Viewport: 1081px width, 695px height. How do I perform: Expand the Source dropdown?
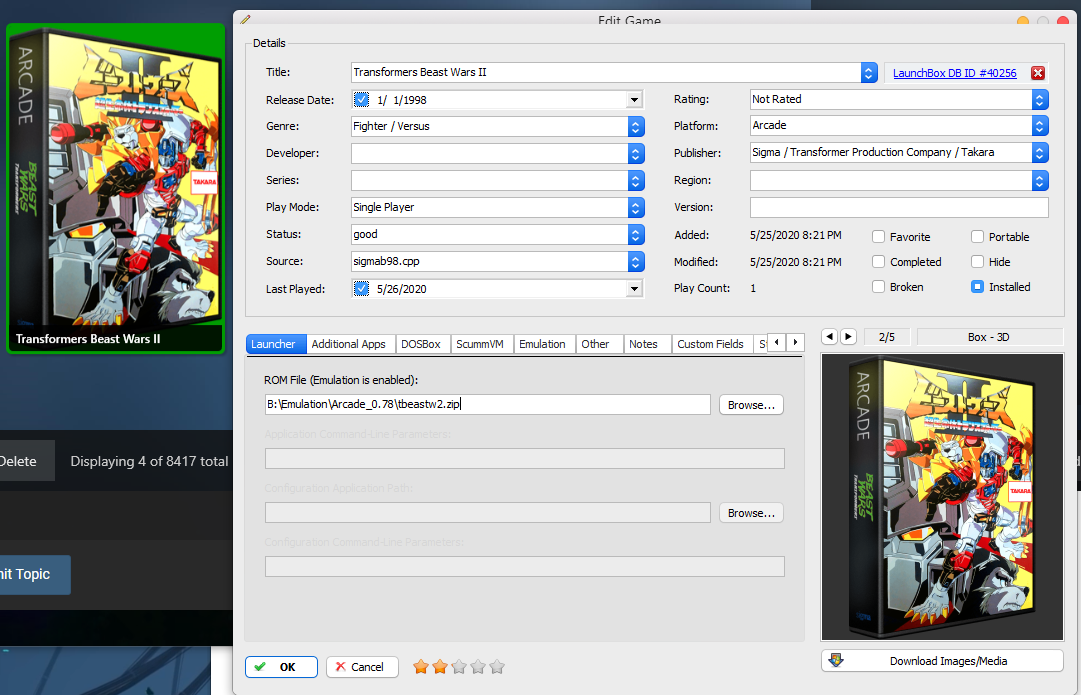pos(636,261)
